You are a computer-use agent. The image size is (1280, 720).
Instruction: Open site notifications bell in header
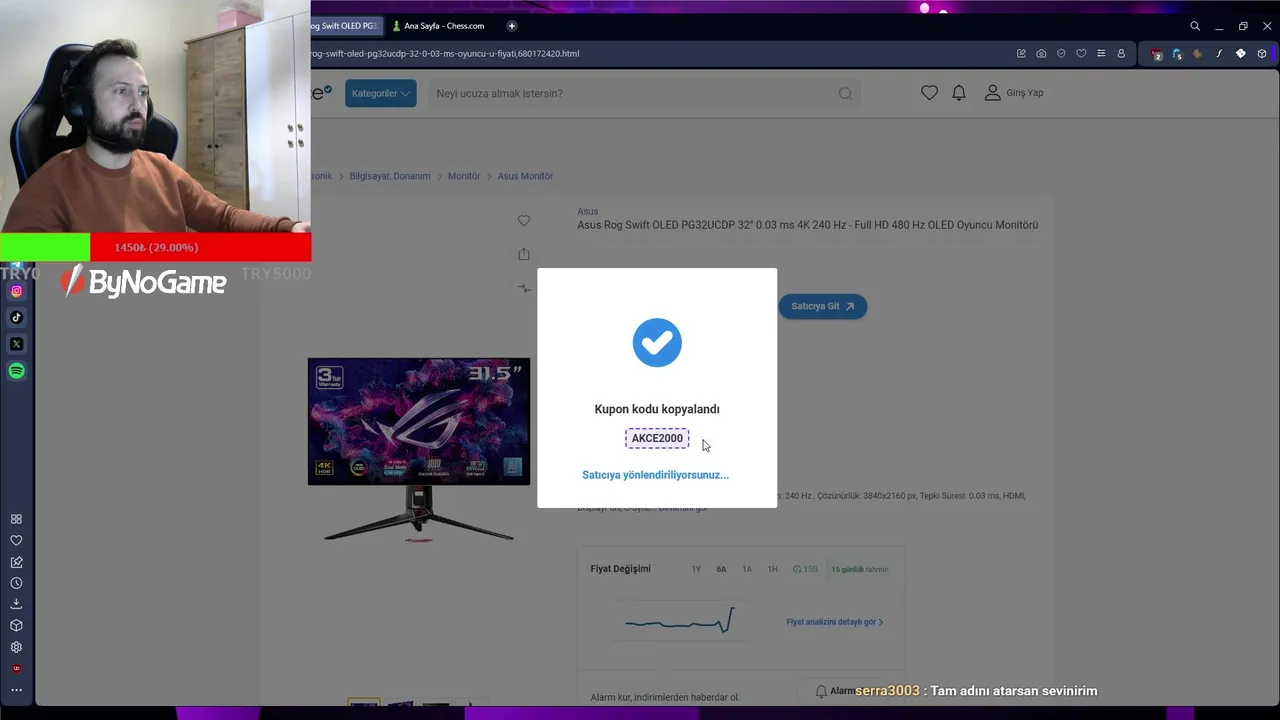(x=959, y=93)
